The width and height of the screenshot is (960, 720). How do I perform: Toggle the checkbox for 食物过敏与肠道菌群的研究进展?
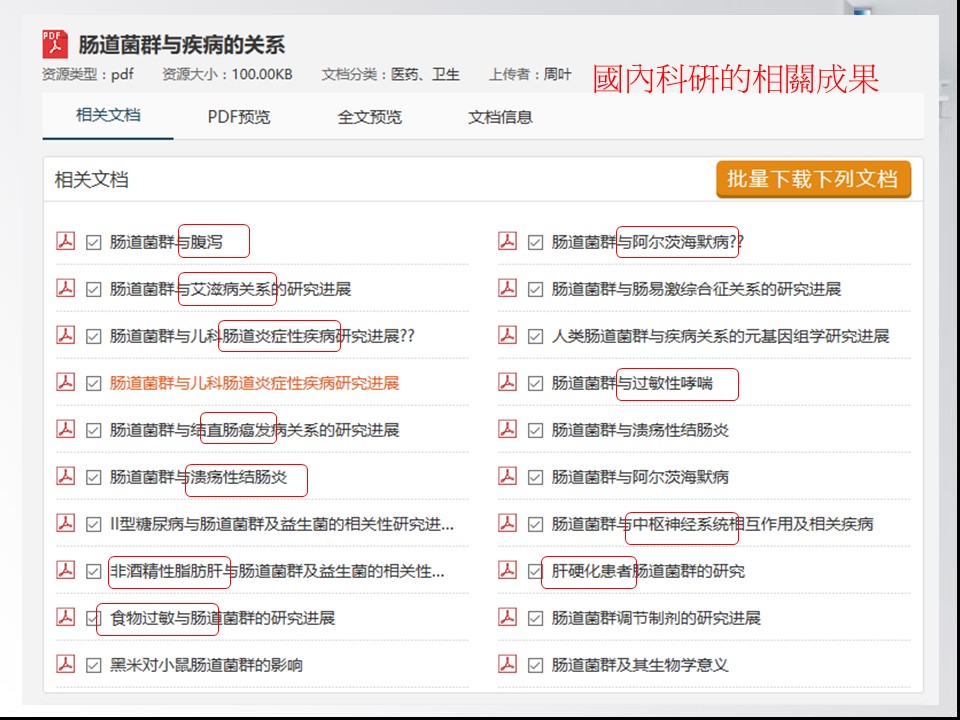pos(94,618)
